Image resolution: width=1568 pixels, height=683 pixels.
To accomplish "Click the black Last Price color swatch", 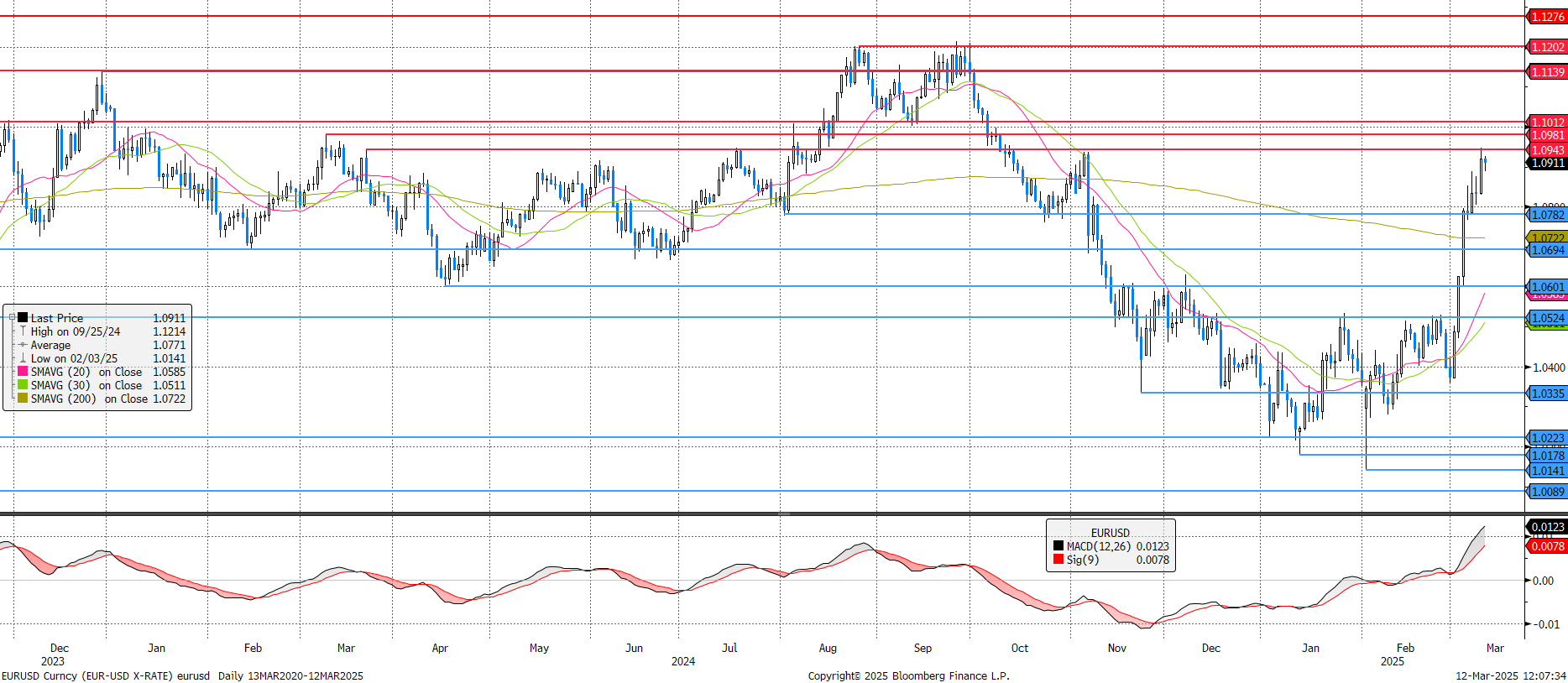I will 23,318.
